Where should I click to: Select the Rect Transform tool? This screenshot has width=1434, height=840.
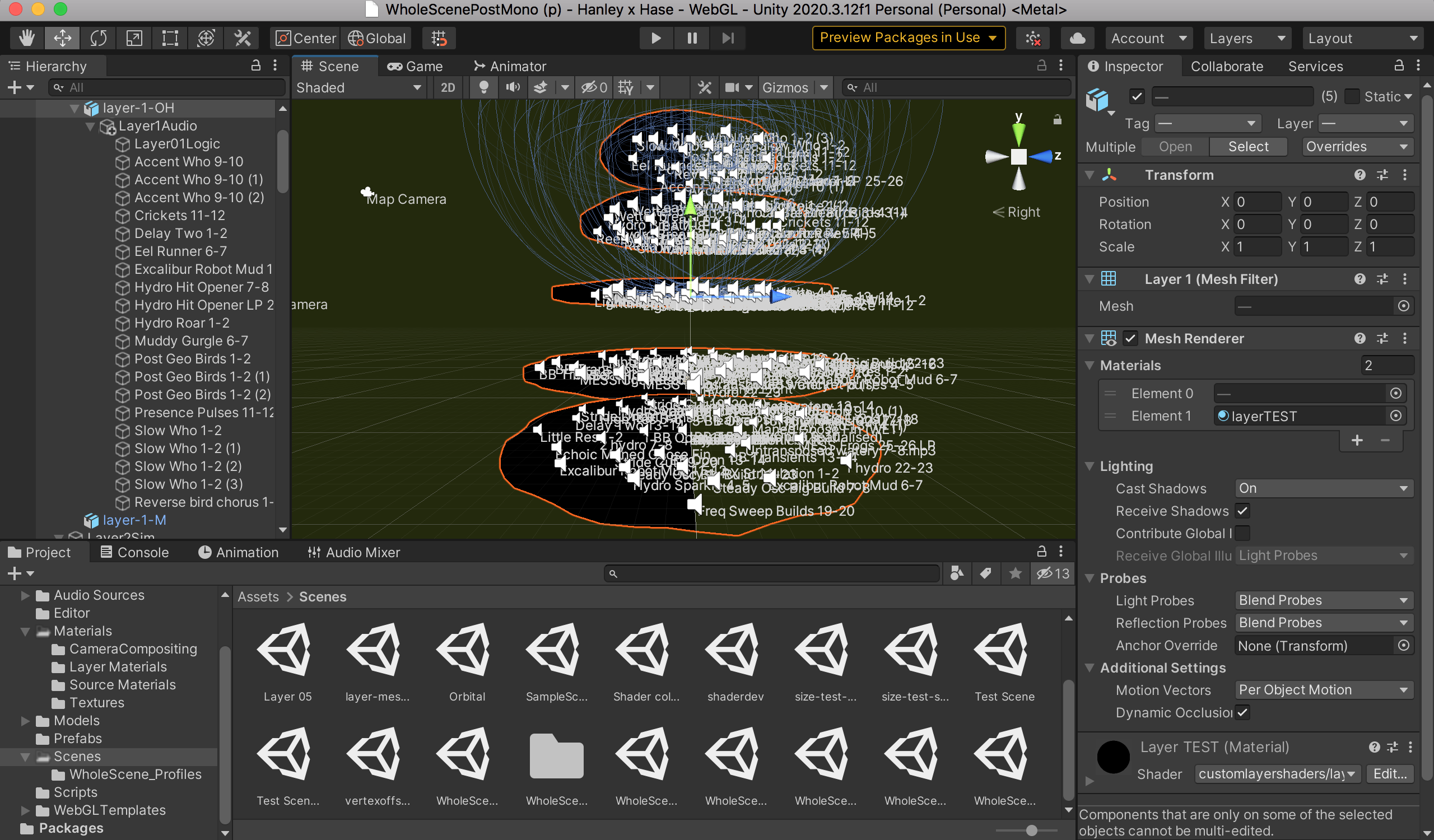[x=170, y=38]
